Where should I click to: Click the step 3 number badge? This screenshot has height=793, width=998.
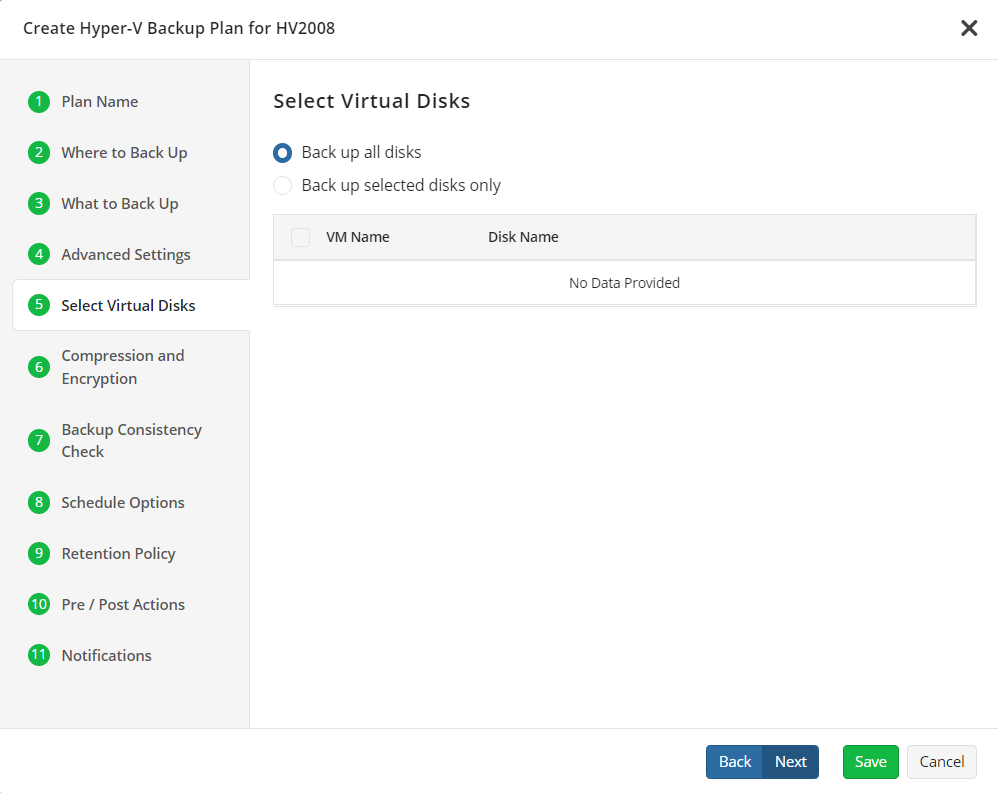pos(39,204)
